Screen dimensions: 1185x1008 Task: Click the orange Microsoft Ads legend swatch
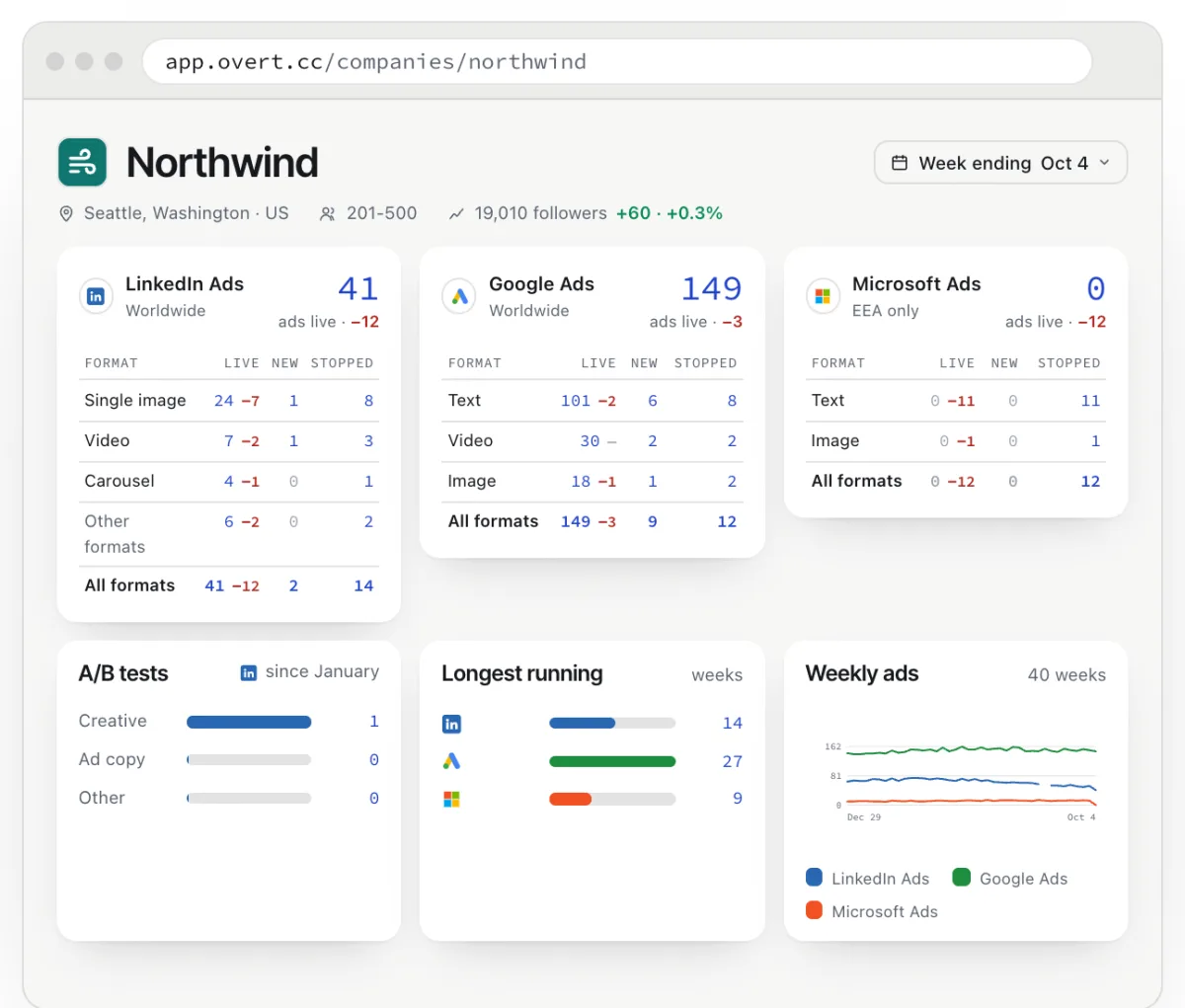point(814,910)
